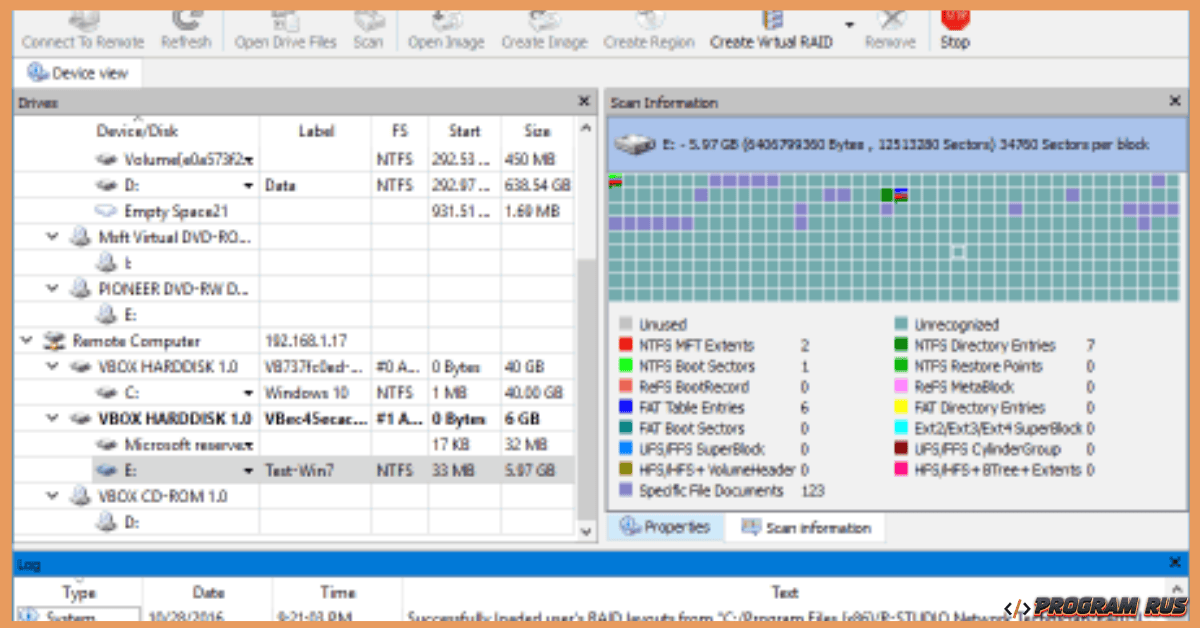Close the Drives panel
Screen dimensions: 1200x628
point(584,102)
